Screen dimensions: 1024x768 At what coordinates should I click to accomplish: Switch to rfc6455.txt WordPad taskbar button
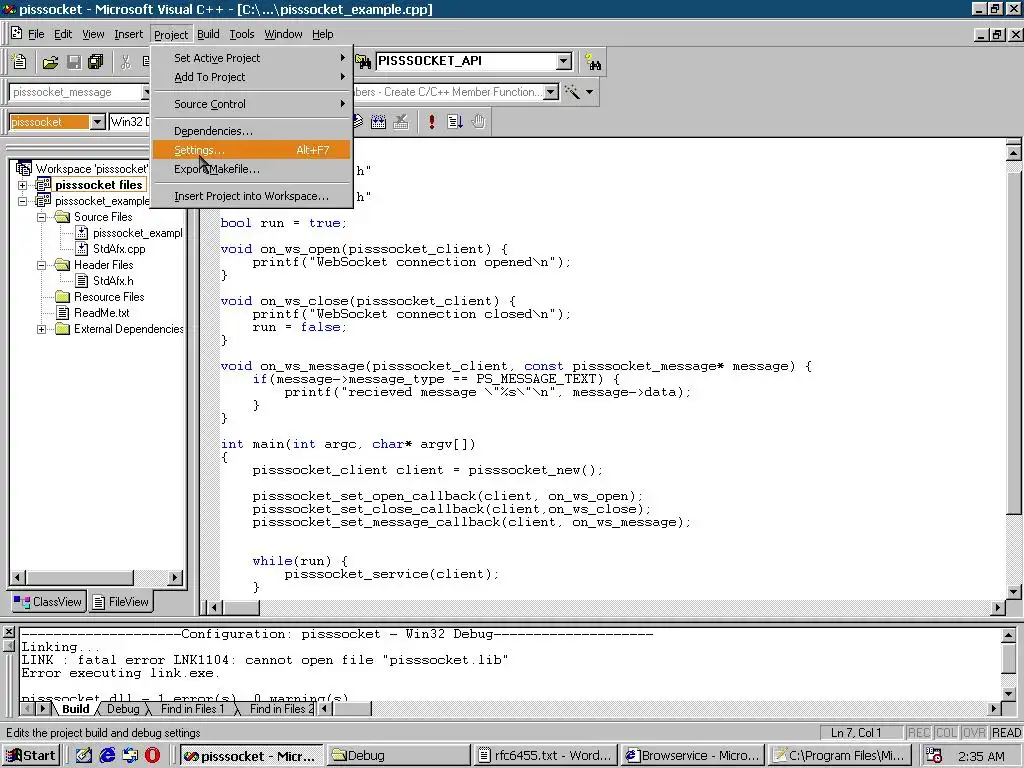(x=546, y=756)
